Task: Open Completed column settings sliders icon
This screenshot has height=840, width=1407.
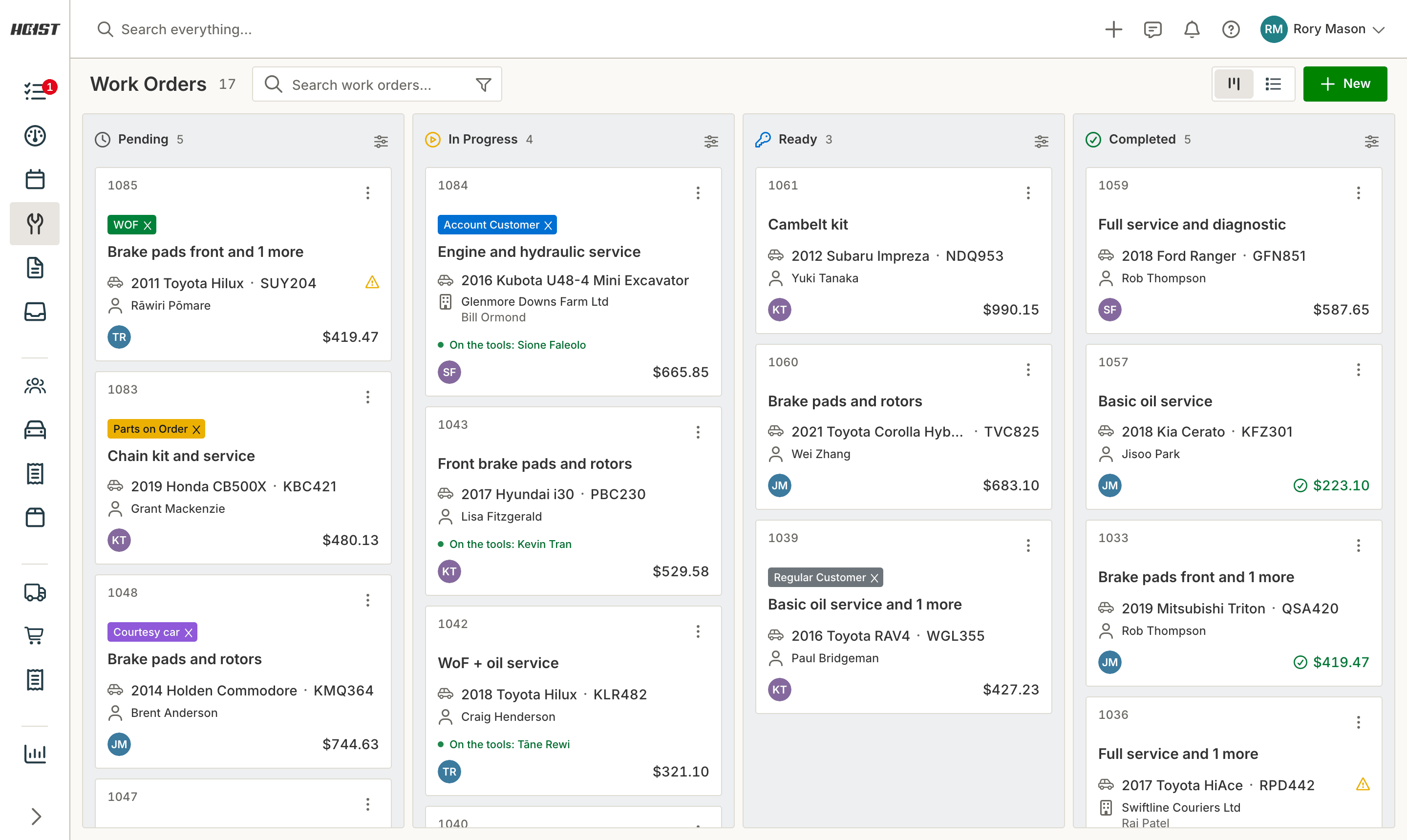Action: [1371, 141]
